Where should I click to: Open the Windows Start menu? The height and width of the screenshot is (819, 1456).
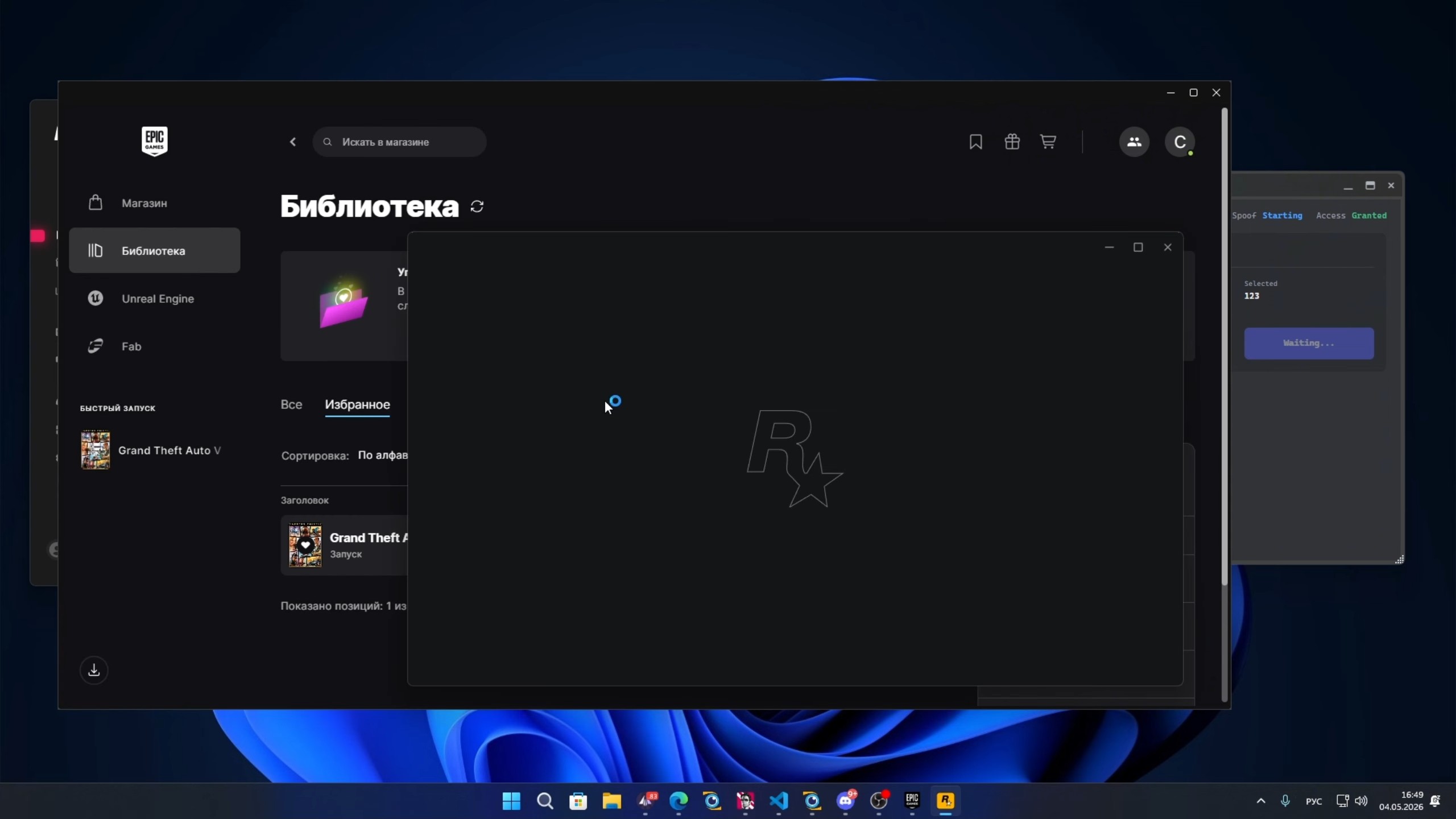tap(511, 801)
